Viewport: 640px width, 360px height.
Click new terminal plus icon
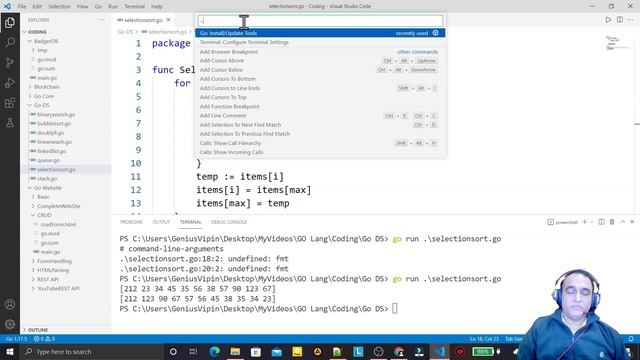click(x=584, y=222)
